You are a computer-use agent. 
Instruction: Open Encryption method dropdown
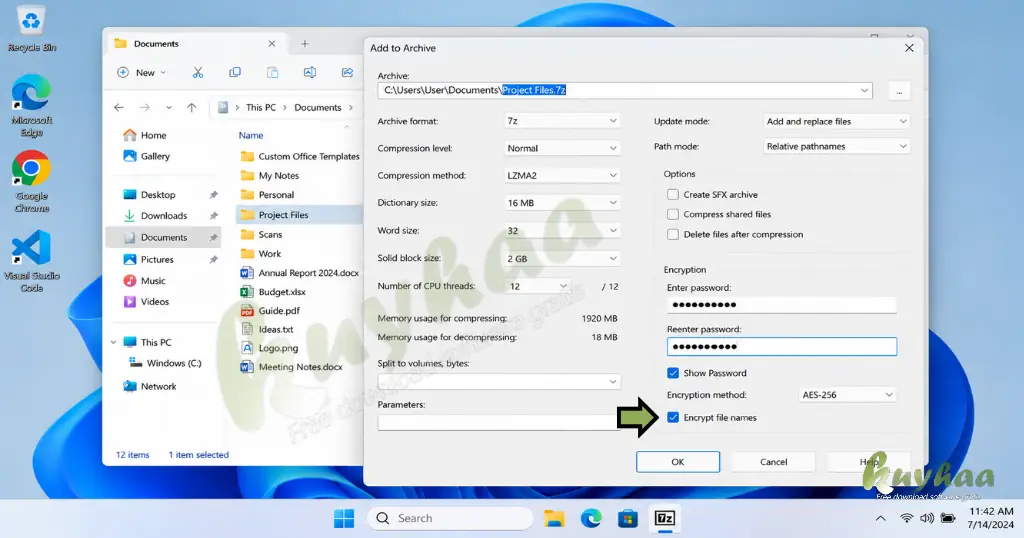tap(847, 395)
